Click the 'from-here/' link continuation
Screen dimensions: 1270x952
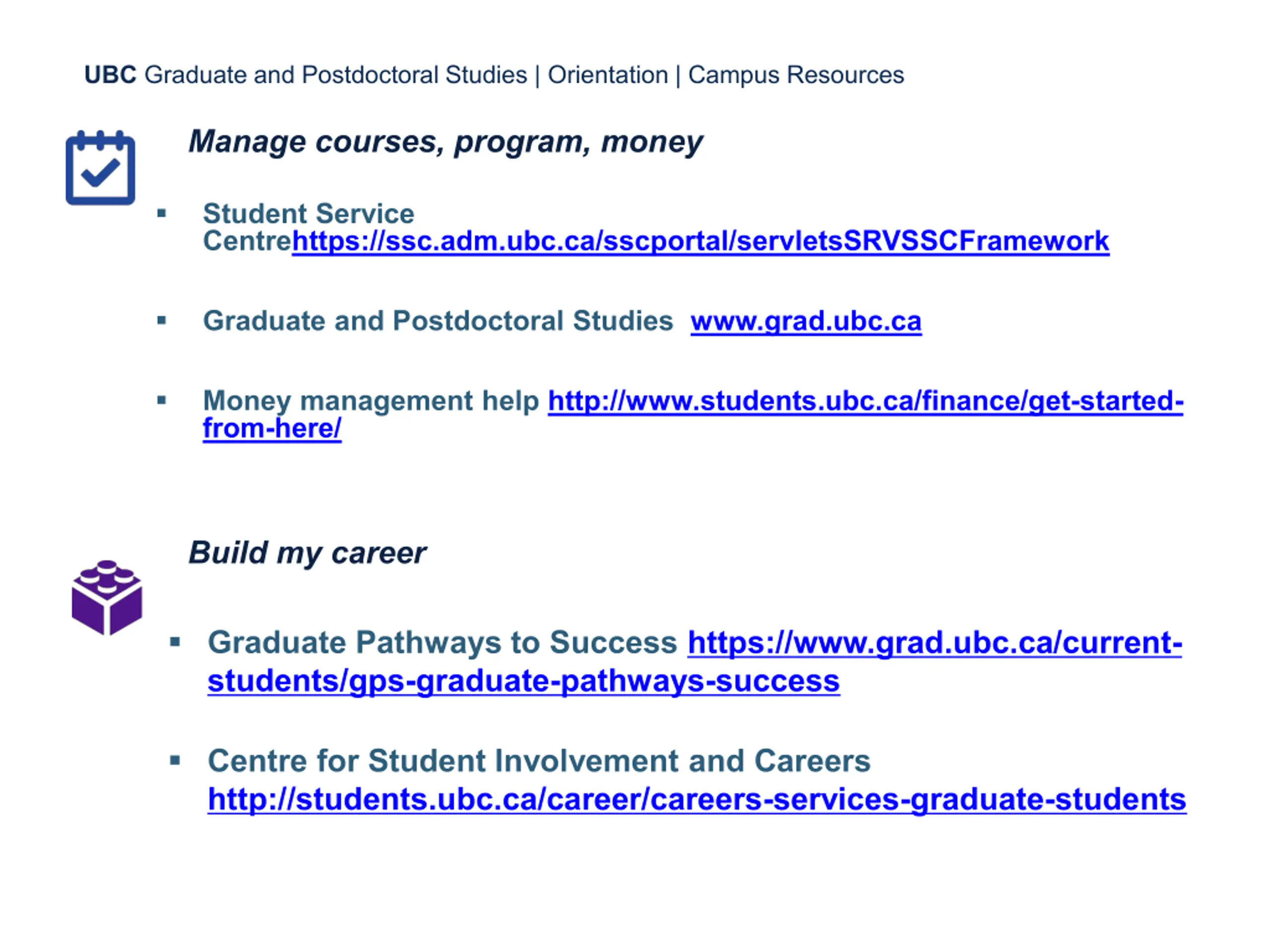tap(272, 428)
